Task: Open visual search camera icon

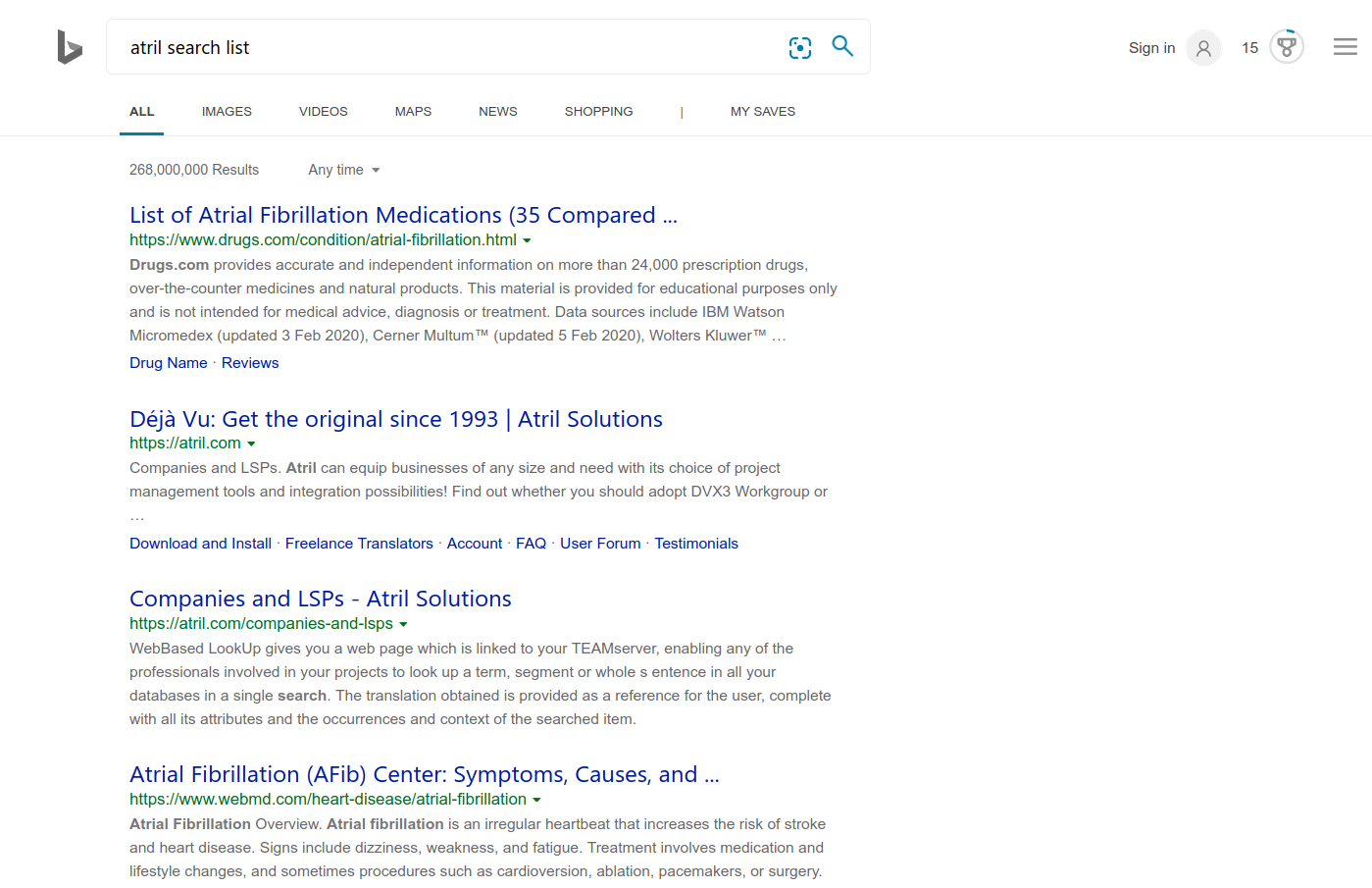Action: point(800,47)
